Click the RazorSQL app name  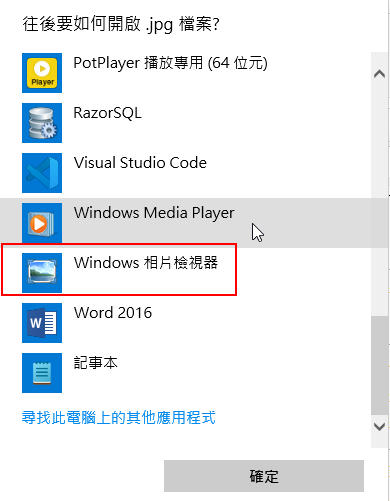tap(107, 113)
